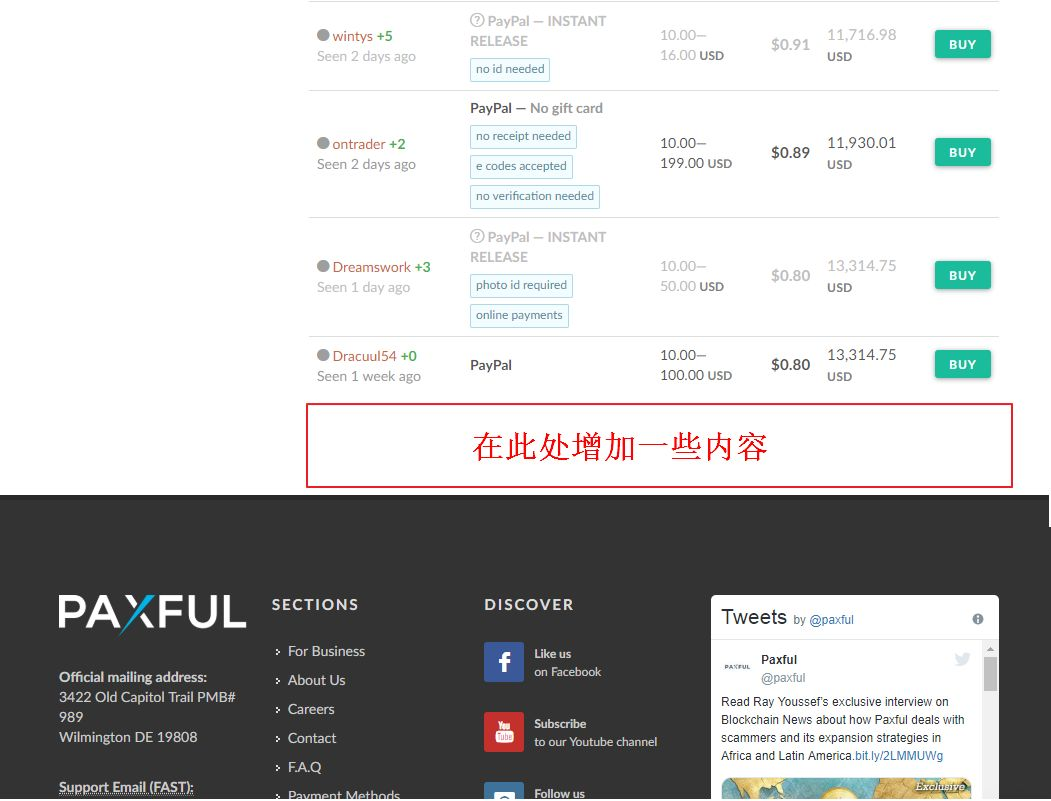
Task: Click 'Subscribe to our Youtube channel' text
Action: pyautogui.click(x=595, y=733)
